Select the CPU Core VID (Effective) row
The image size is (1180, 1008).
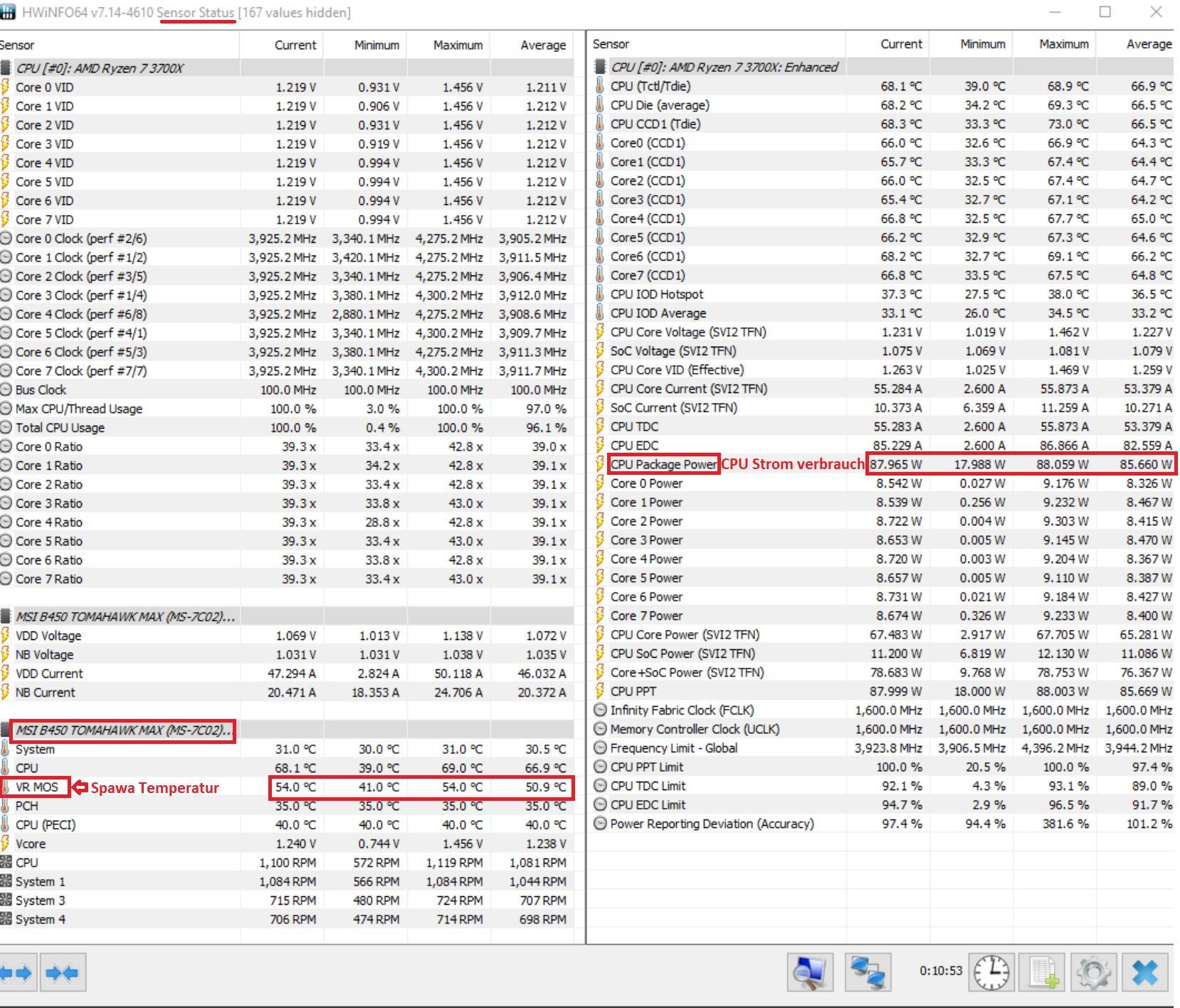(880, 369)
